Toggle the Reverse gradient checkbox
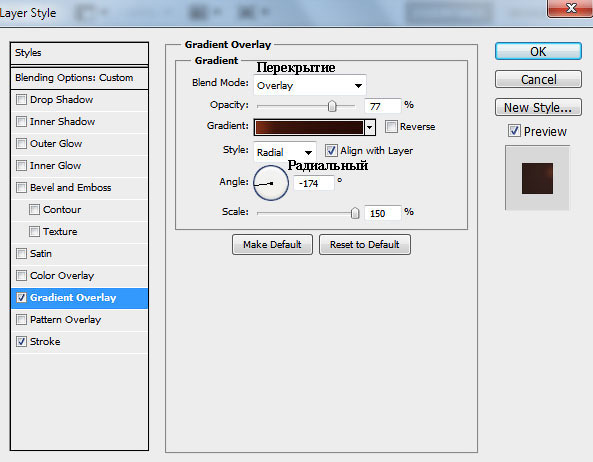The width and height of the screenshot is (593, 462). coord(391,127)
